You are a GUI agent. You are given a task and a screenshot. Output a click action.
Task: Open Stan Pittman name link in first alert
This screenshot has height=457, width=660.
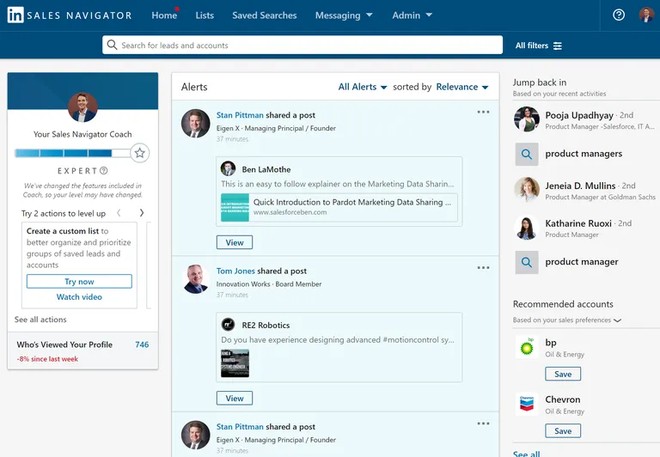(240, 115)
